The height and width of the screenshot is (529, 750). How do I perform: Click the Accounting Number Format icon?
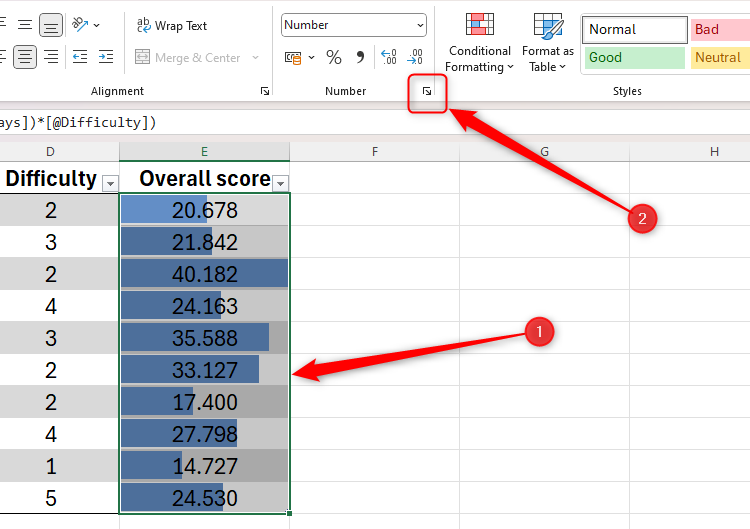point(293,58)
